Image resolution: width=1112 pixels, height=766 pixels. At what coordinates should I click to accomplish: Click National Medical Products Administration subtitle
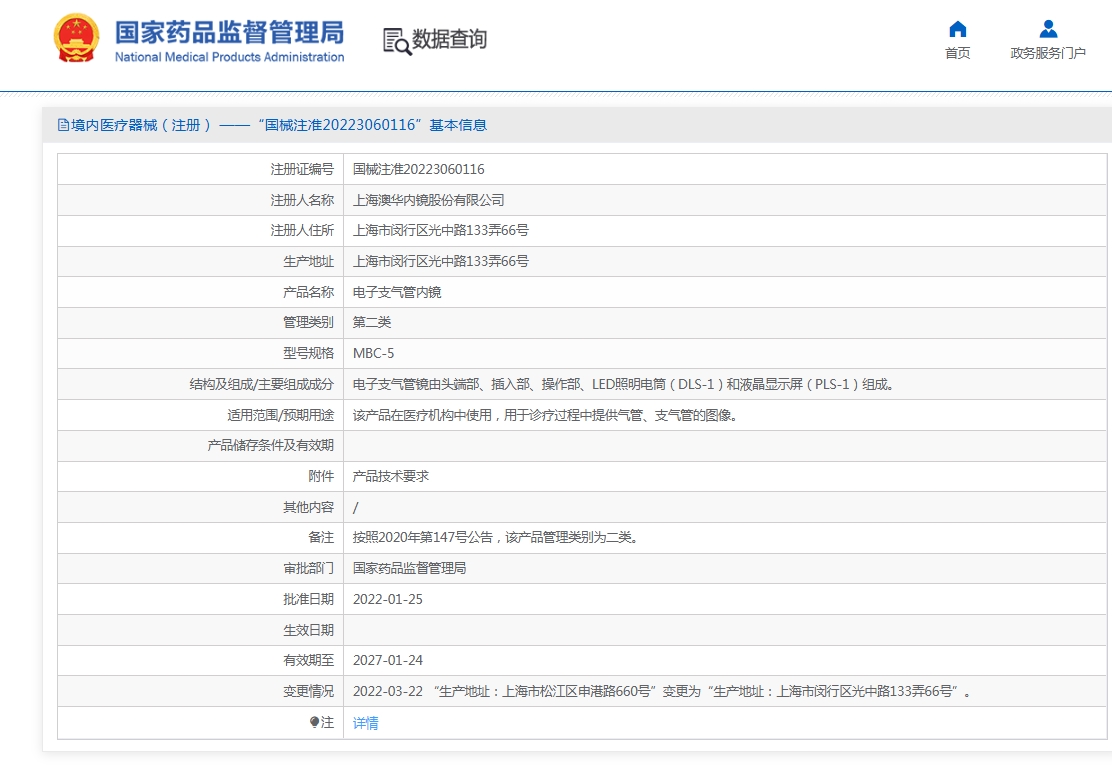pyautogui.click(x=229, y=57)
